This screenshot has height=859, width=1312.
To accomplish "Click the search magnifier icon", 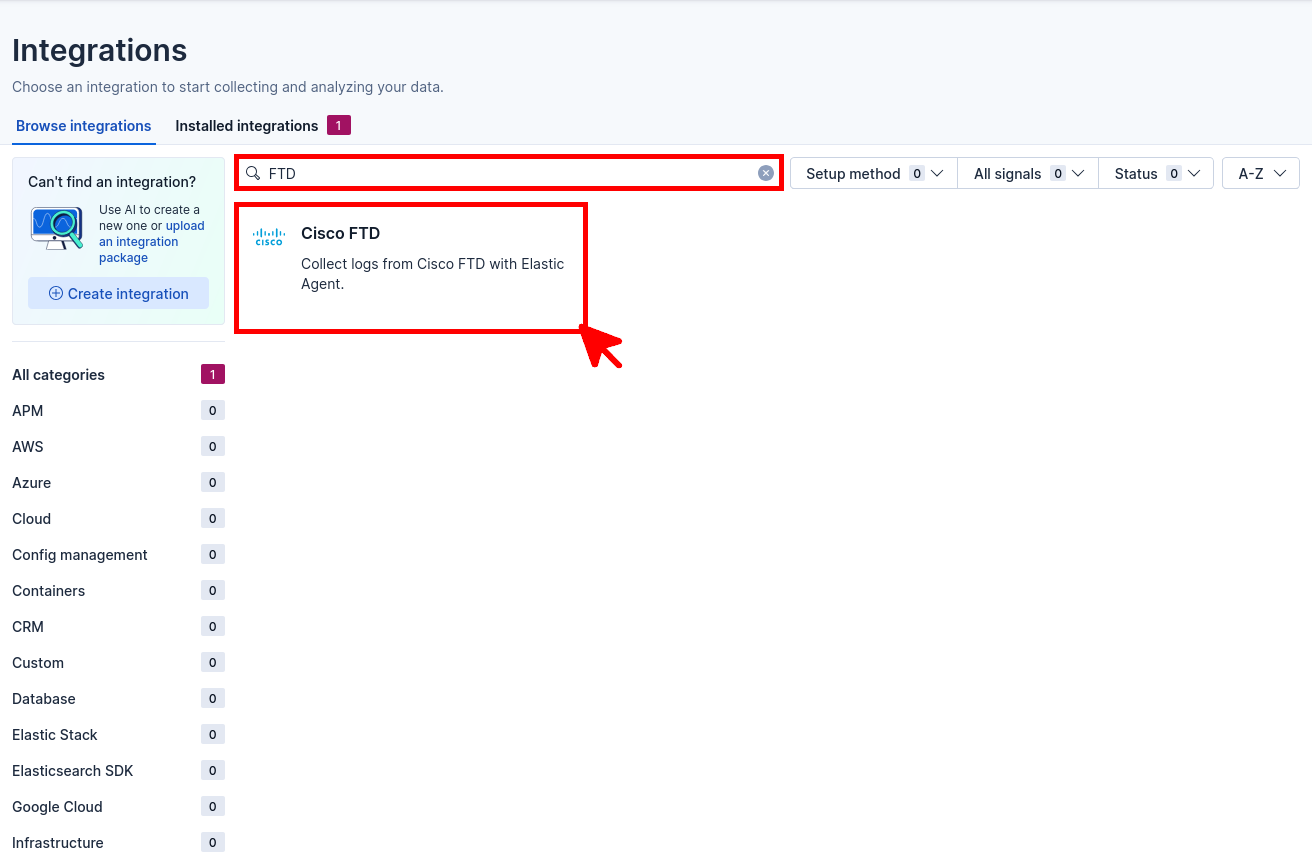I will click(253, 173).
